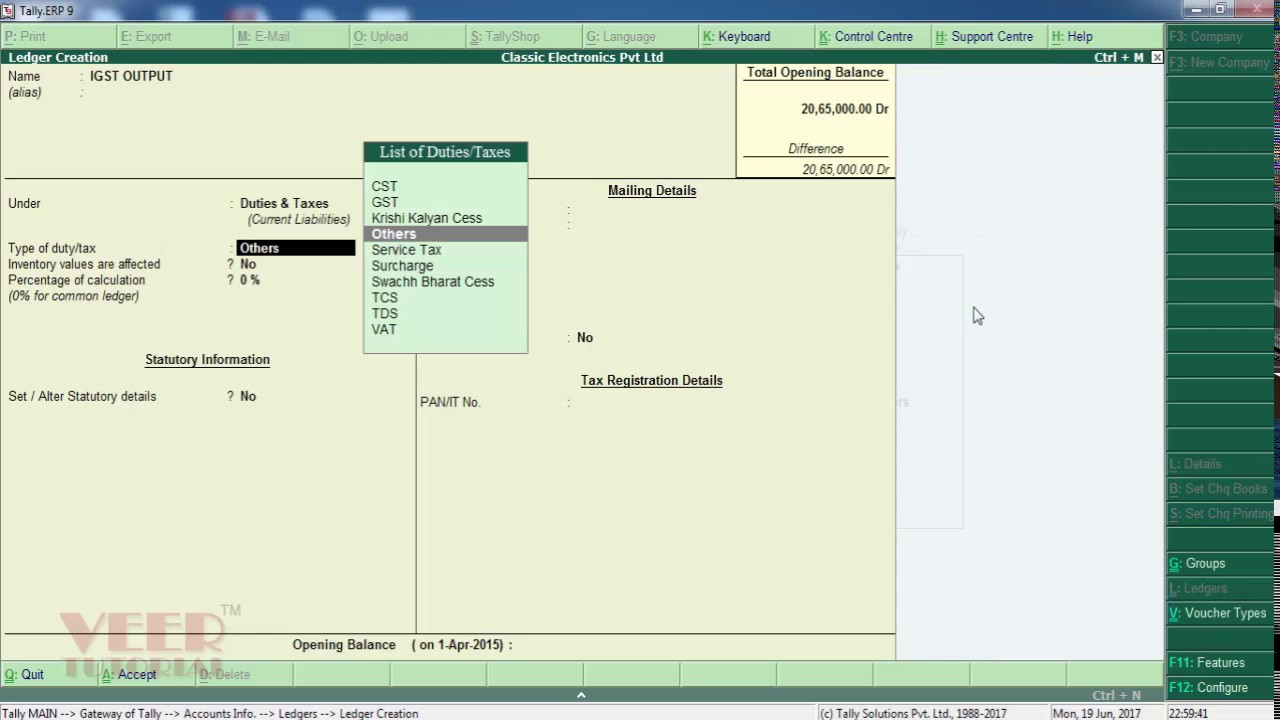Click the Details side button
Viewport: 1280px width, 720px height.
pos(1221,464)
